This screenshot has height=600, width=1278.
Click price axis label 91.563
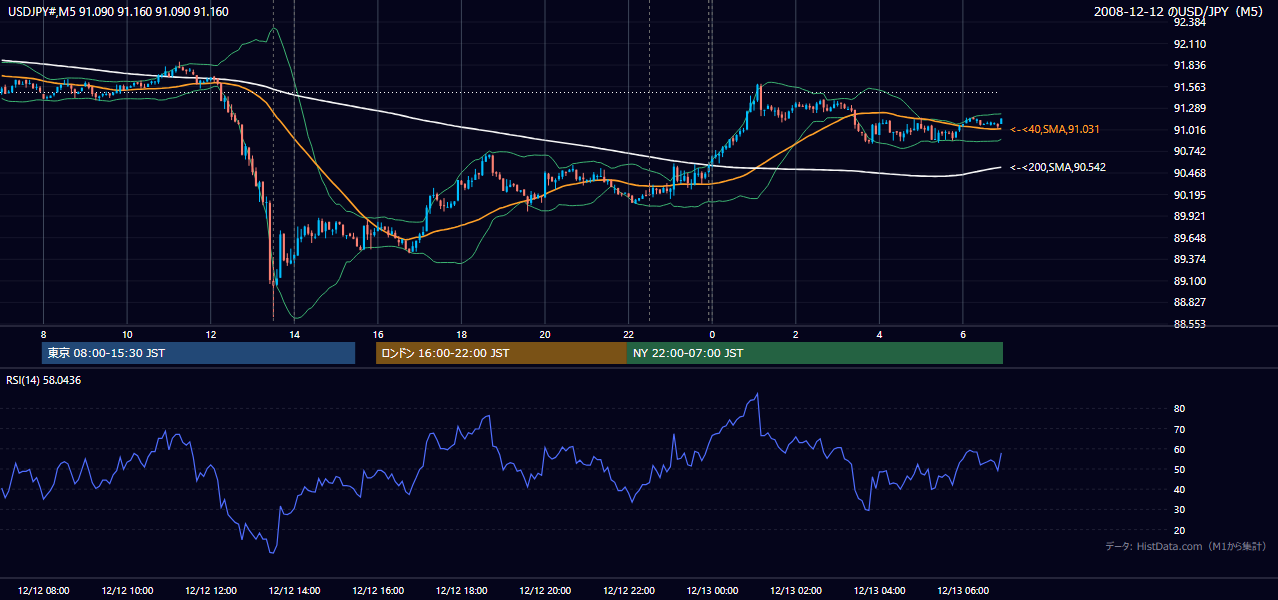point(1189,87)
